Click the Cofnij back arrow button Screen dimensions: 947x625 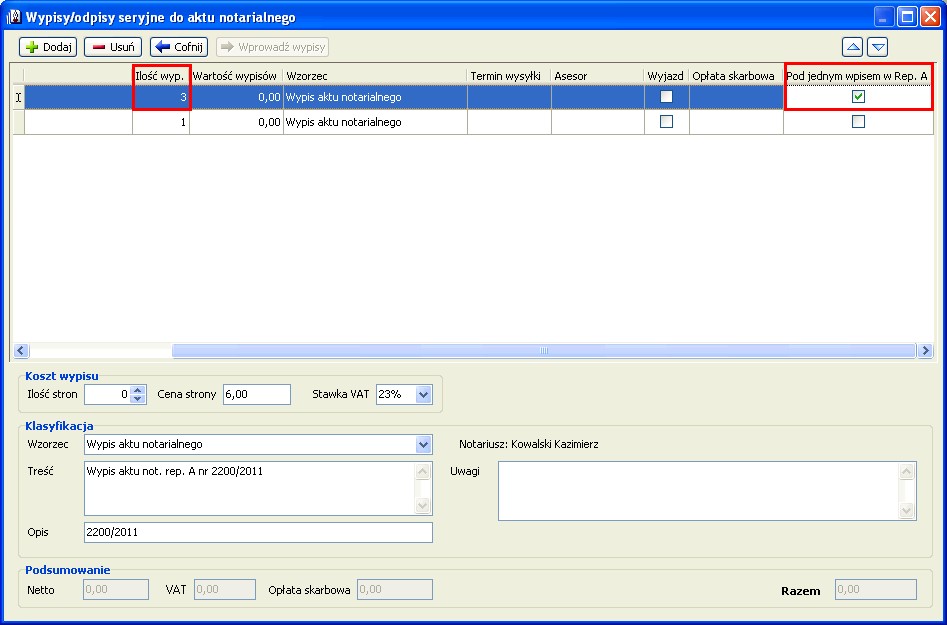[x=179, y=47]
